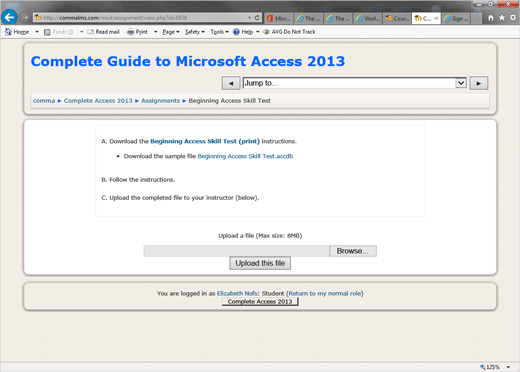Click 'Beginning Access Skill Test' breadcrumb text
The image size is (520, 372).
230,101
